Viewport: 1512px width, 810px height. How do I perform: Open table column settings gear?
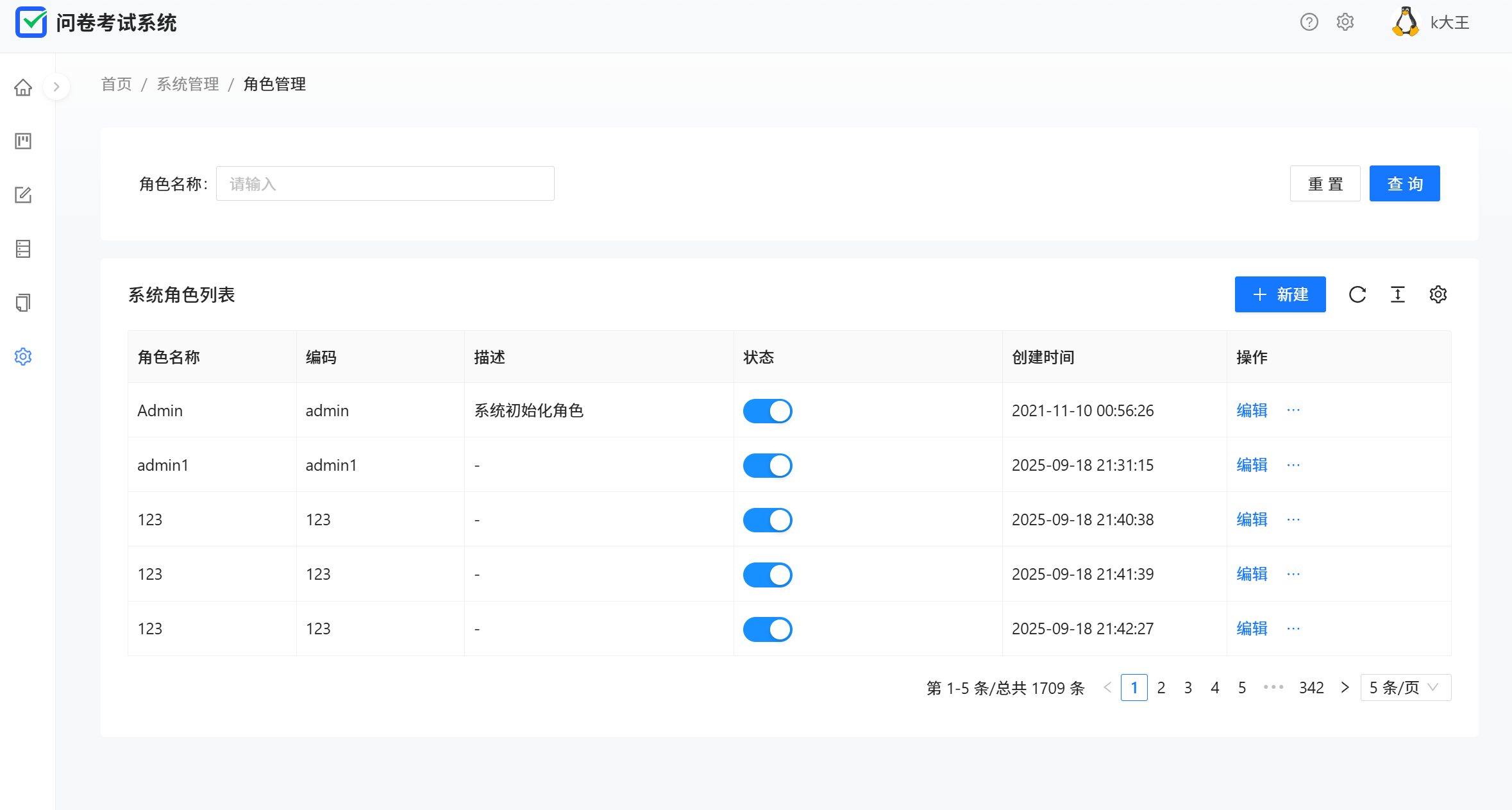point(1438,294)
